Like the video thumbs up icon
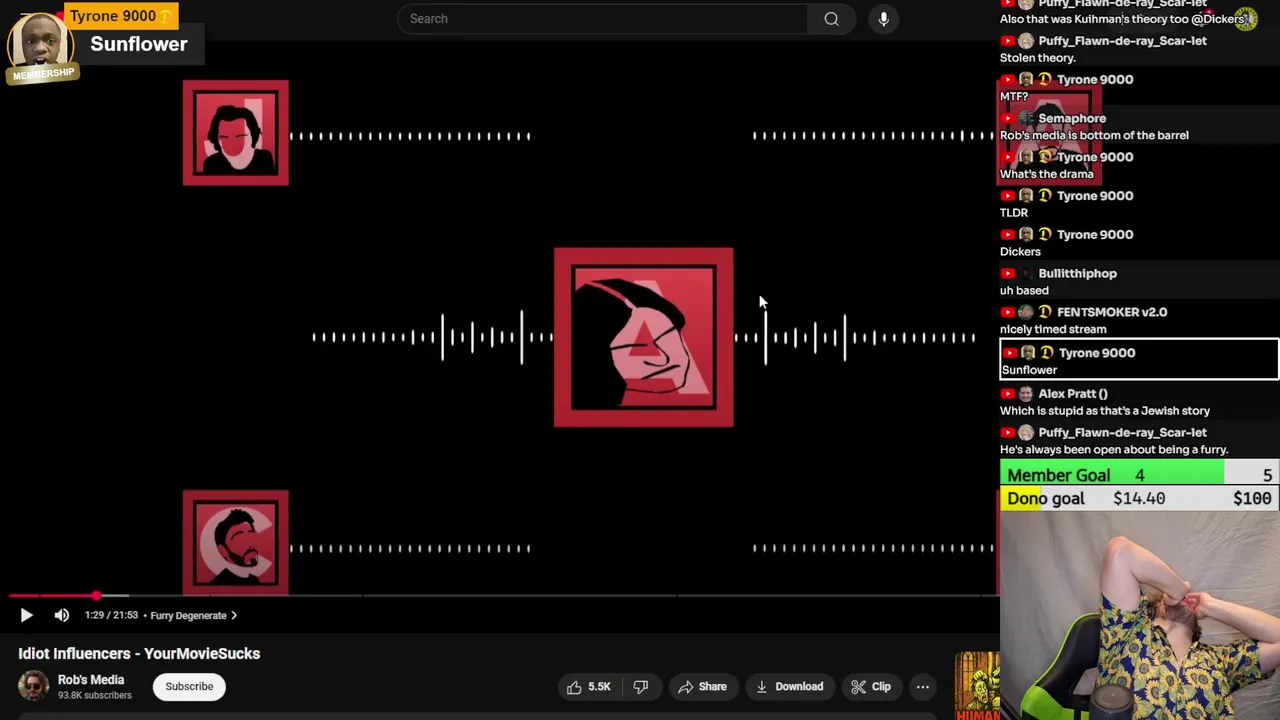This screenshot has height=720, width=1280. tap(574, 687)
